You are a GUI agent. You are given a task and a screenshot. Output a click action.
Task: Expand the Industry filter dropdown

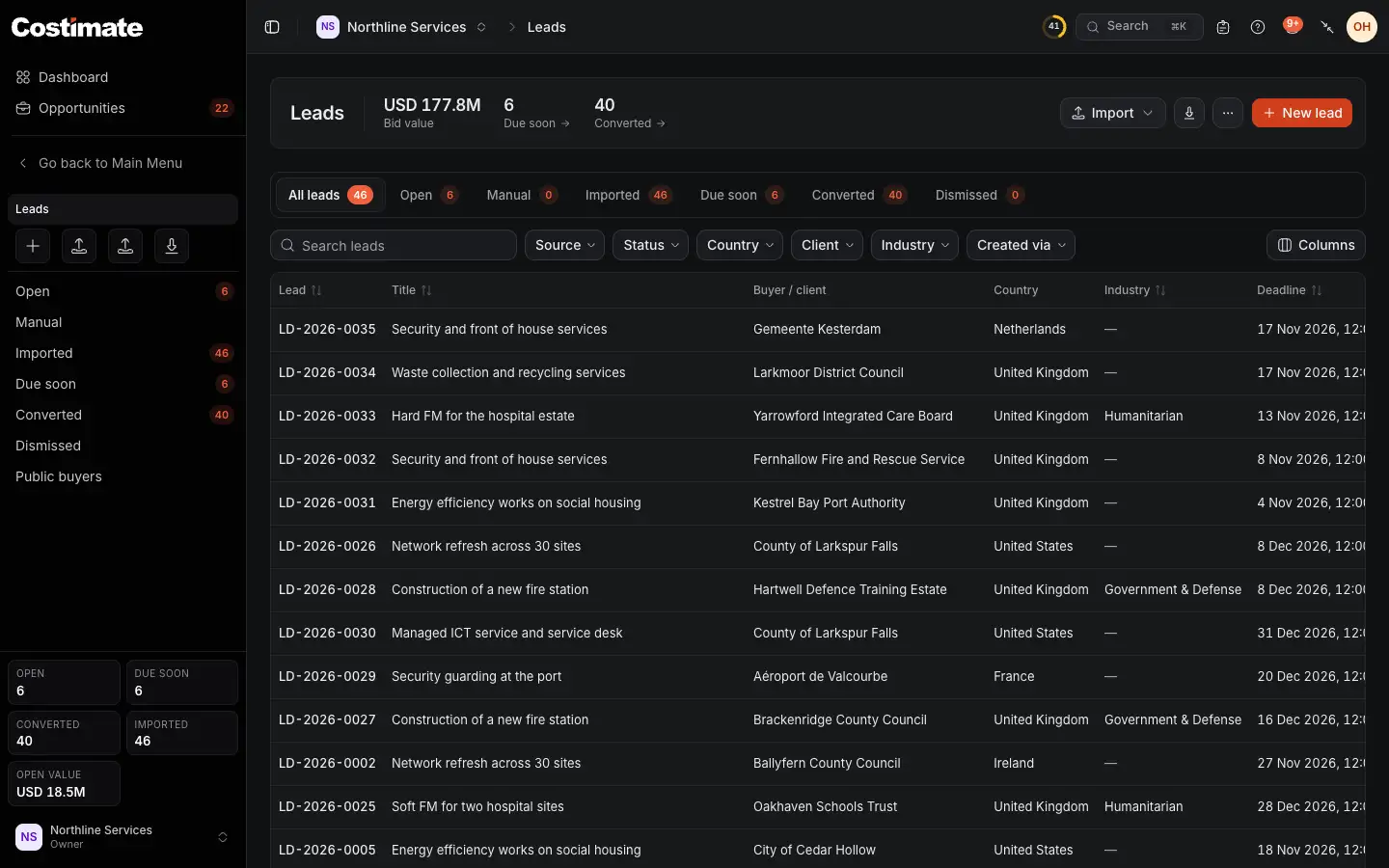coord(914,245)
